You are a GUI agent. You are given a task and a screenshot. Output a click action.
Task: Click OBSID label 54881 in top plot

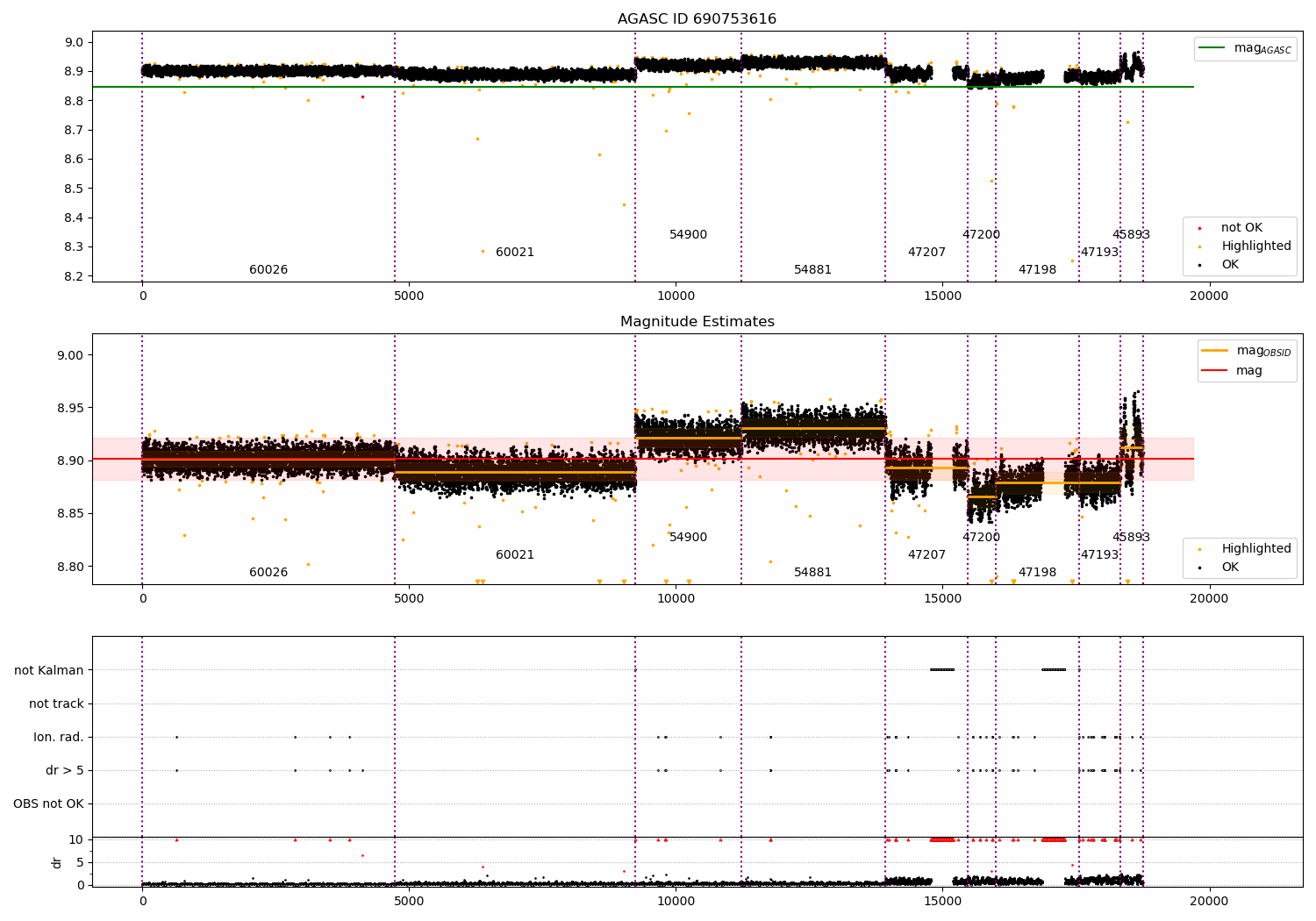812,270
